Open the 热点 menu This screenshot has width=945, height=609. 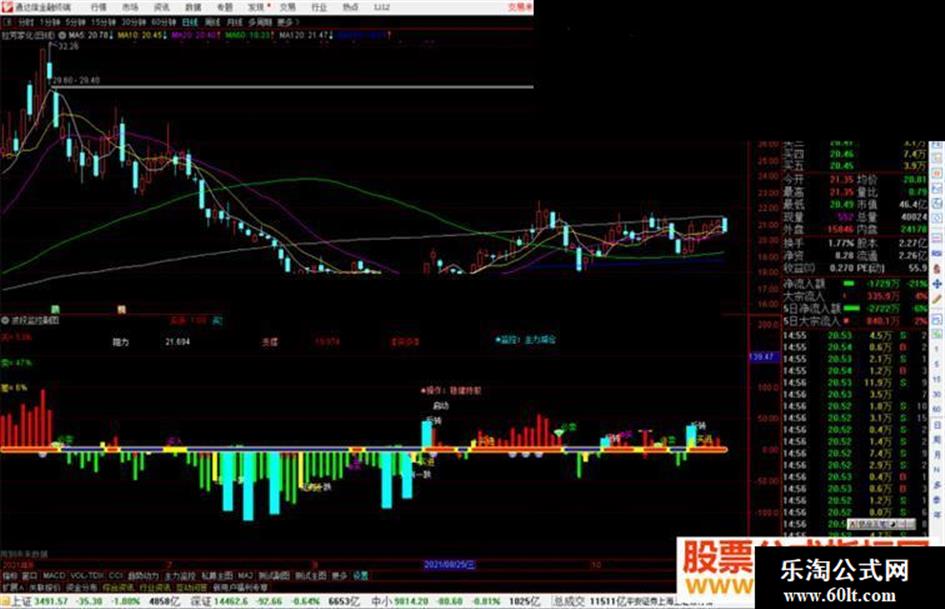coord(350,7)
